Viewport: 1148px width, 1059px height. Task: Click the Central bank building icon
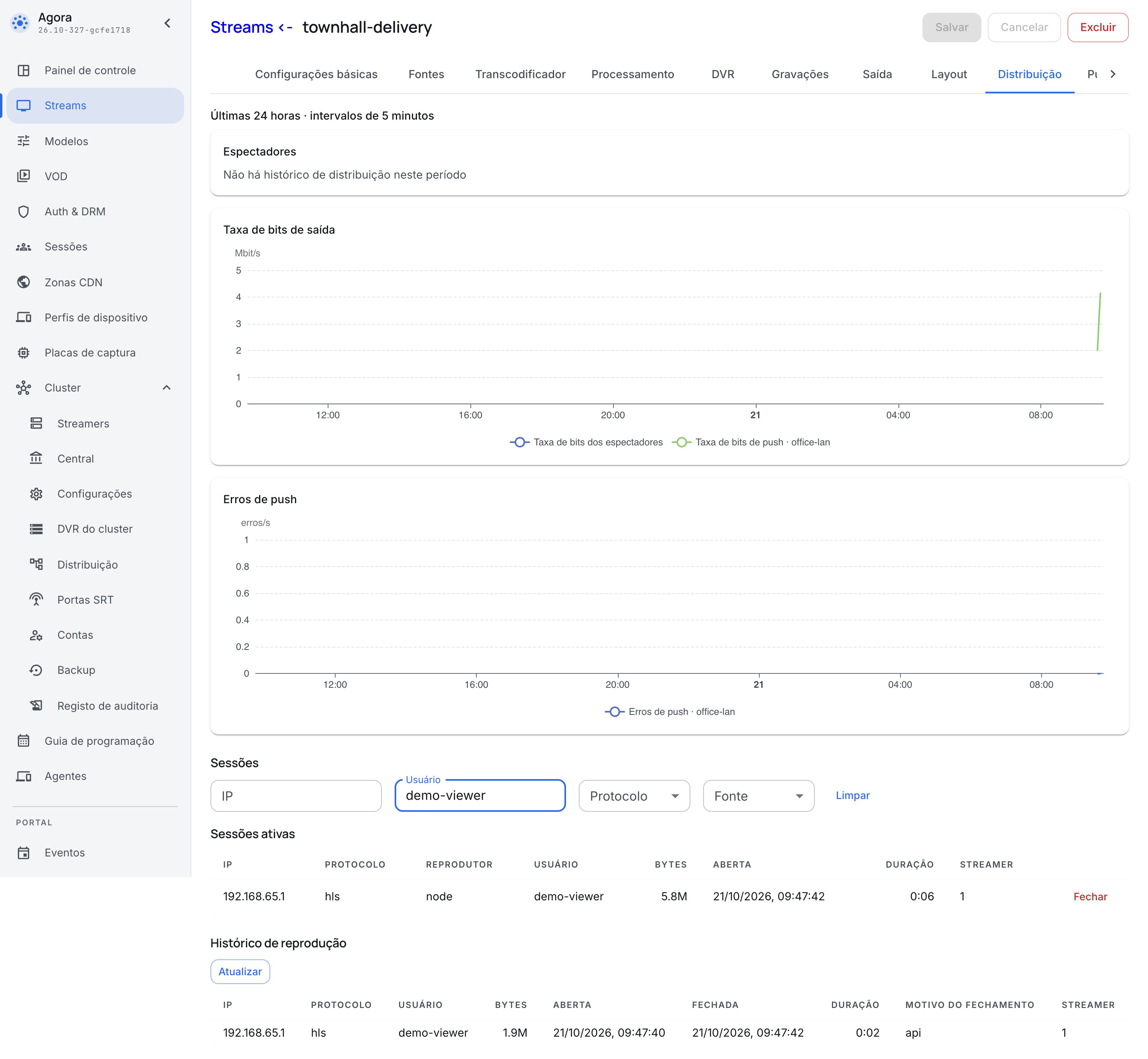point(36,459)
